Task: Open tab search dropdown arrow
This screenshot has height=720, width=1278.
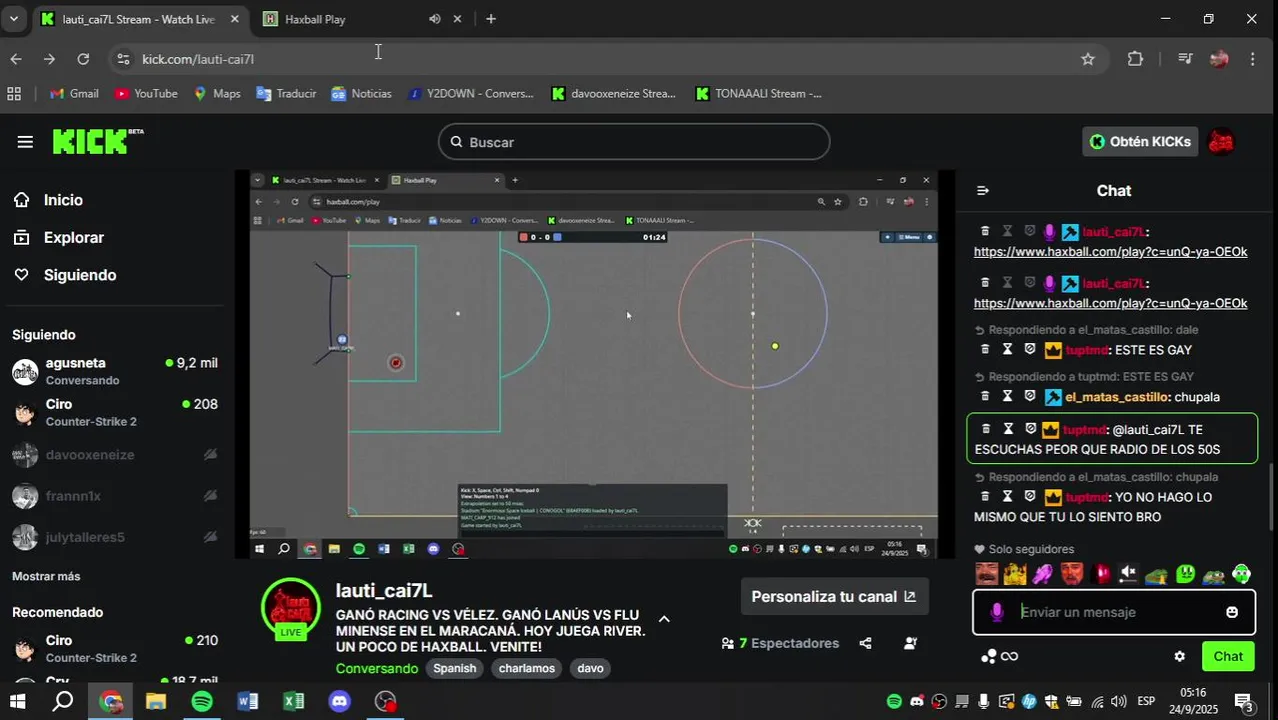Action: click(13, 19)
